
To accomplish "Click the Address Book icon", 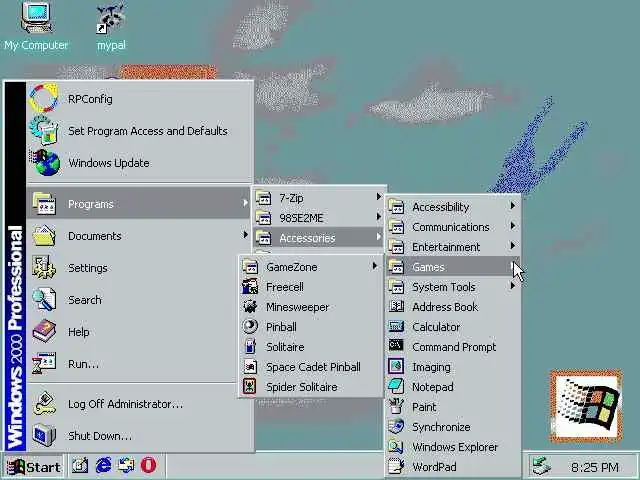I will point(396,307).
